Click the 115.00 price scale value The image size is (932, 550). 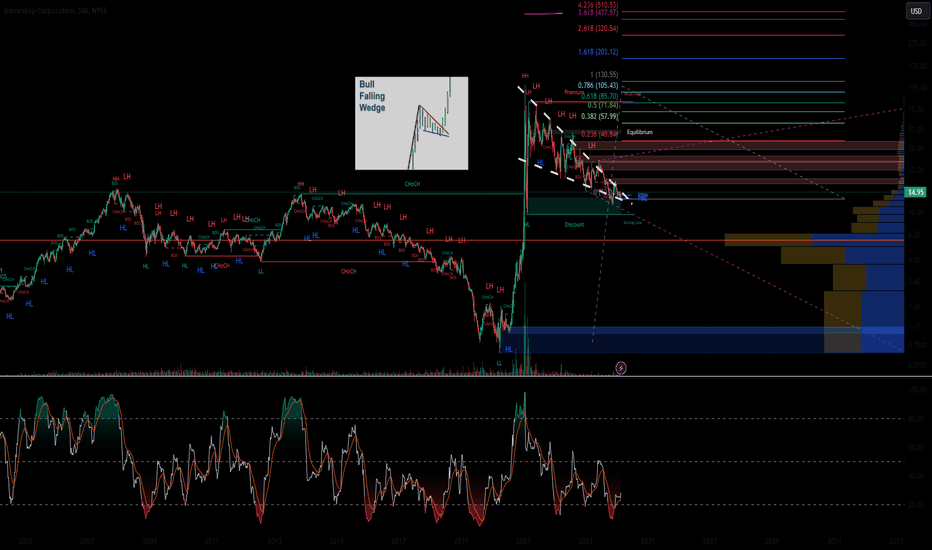[917, 88]
